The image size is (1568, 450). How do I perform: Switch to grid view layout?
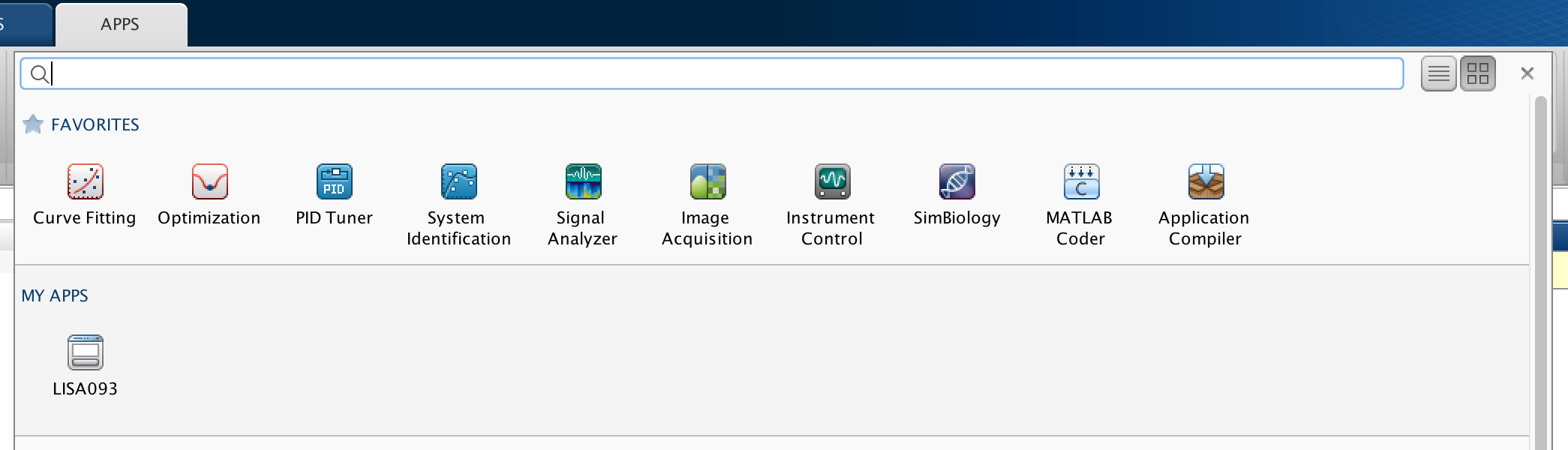[x=1477, y=73]
